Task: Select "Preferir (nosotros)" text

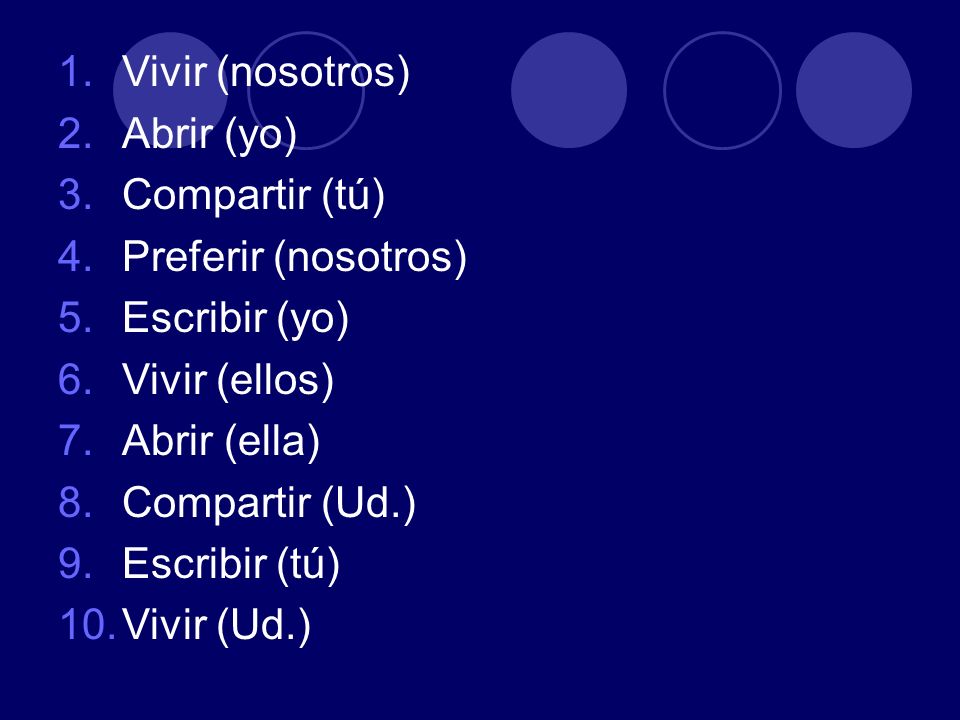Action: tap(294, 257)
